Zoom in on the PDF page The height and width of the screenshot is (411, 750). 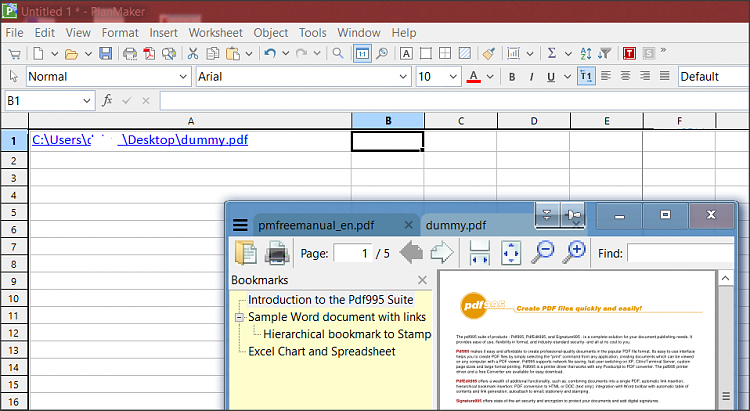point(575,253)
